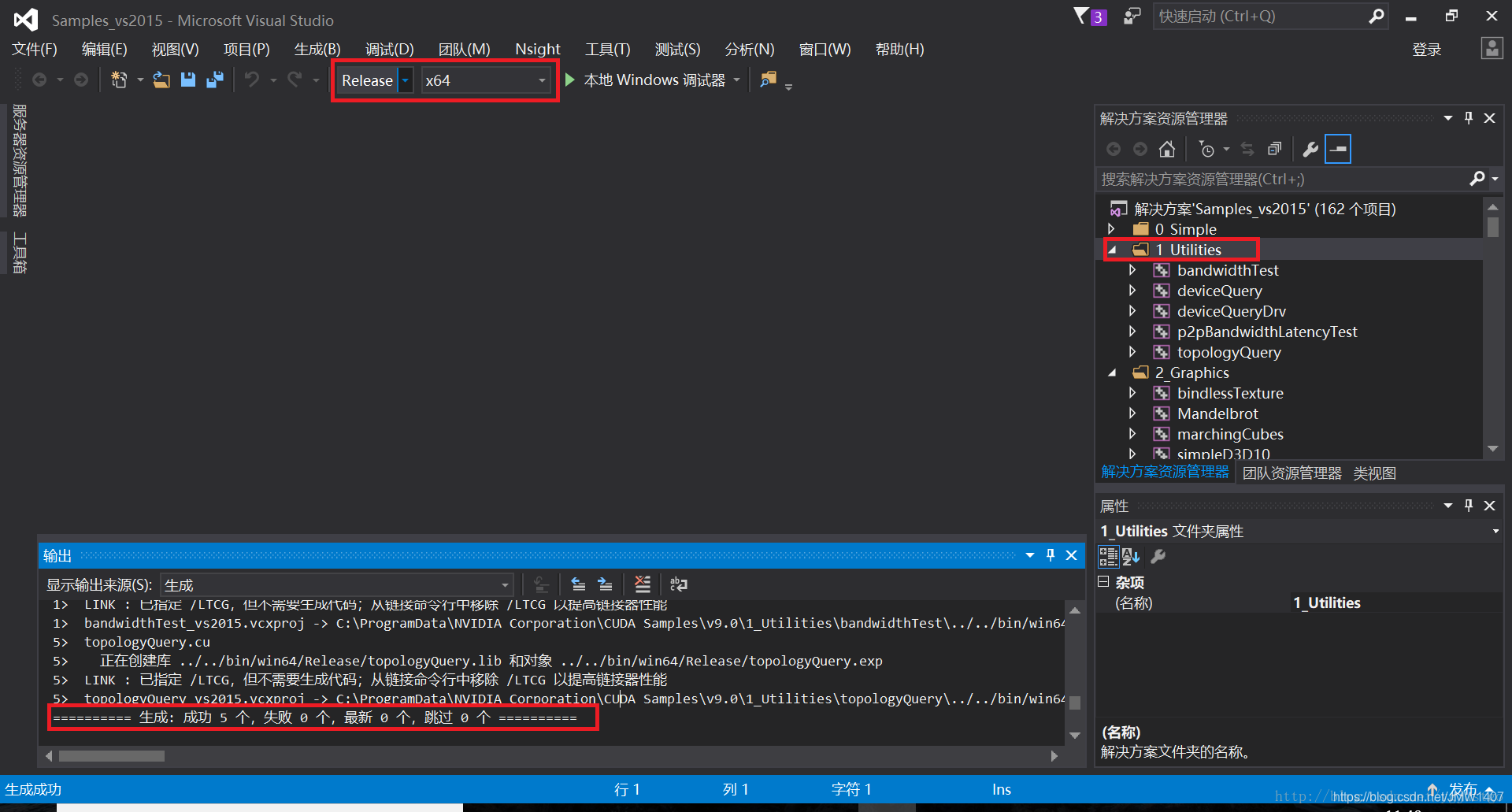Open the 文件(F) menu

(x=35, y=49)
